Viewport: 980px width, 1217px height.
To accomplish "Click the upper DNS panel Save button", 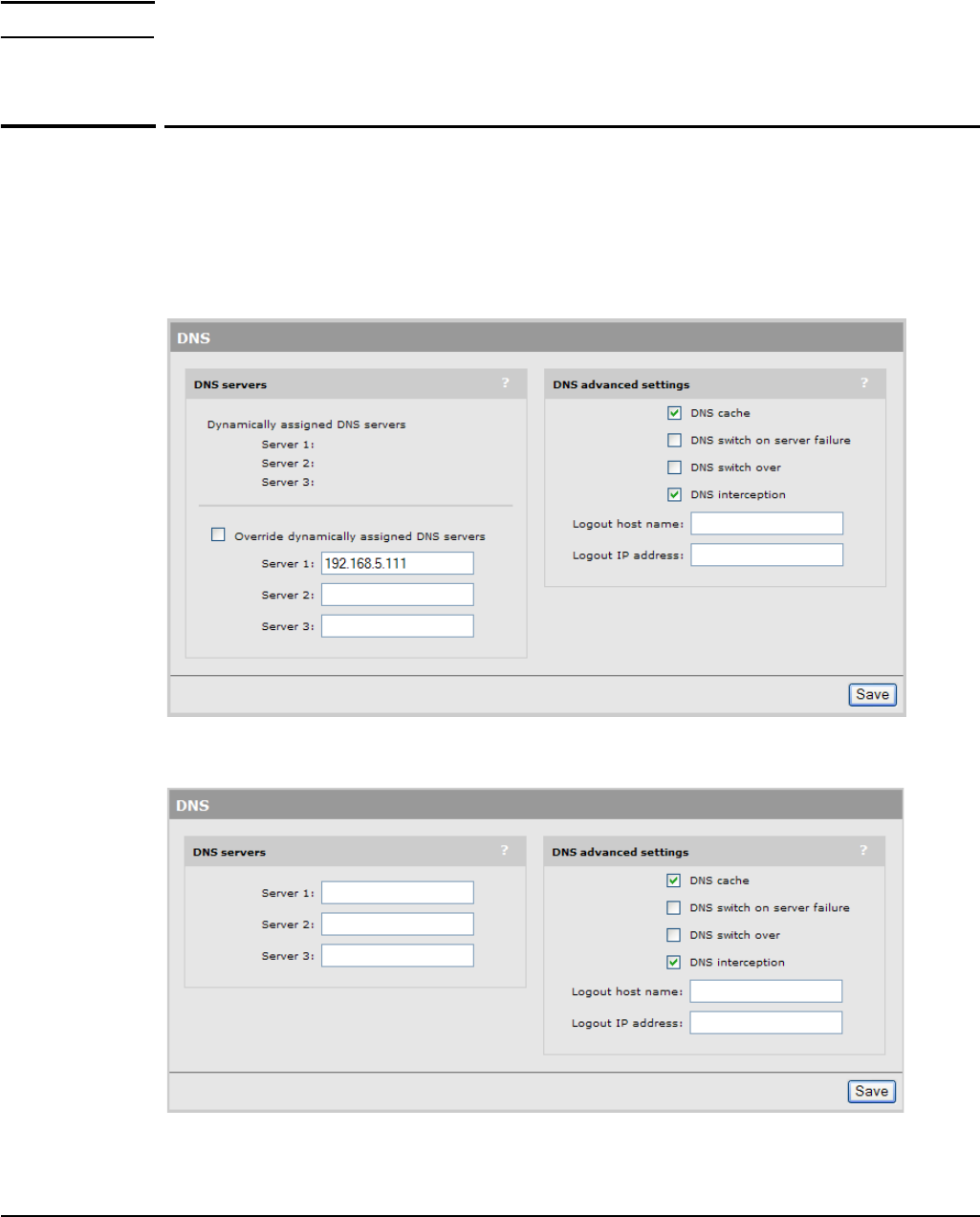I will click(872, 695).
